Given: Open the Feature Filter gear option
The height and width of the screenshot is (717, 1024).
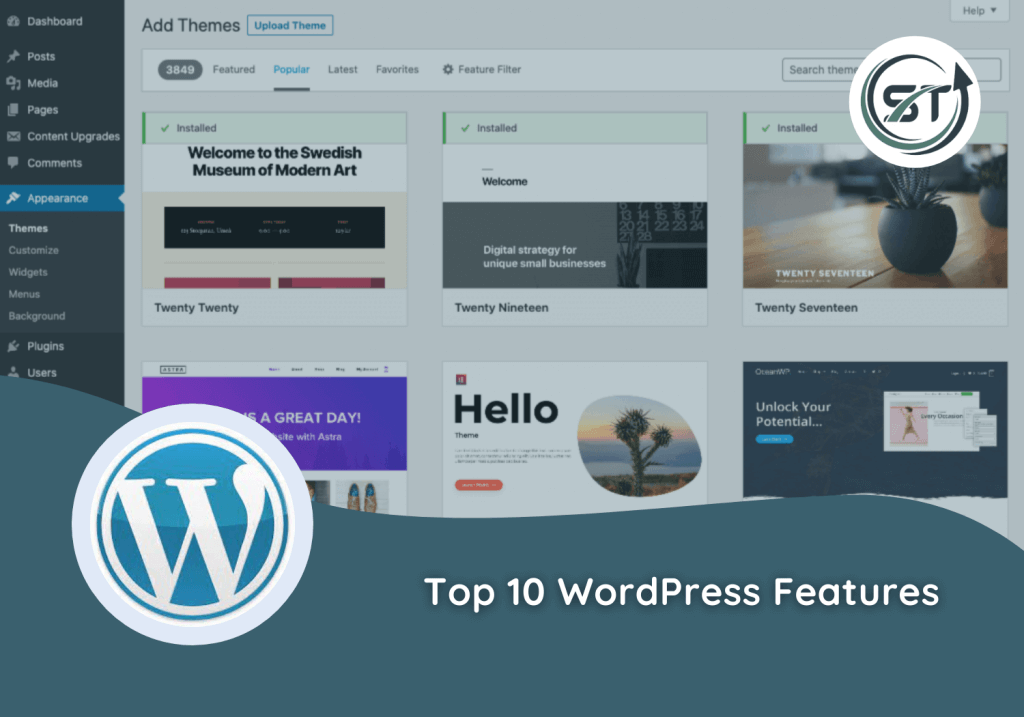Looking at the screenshot, I should point(481,70).
